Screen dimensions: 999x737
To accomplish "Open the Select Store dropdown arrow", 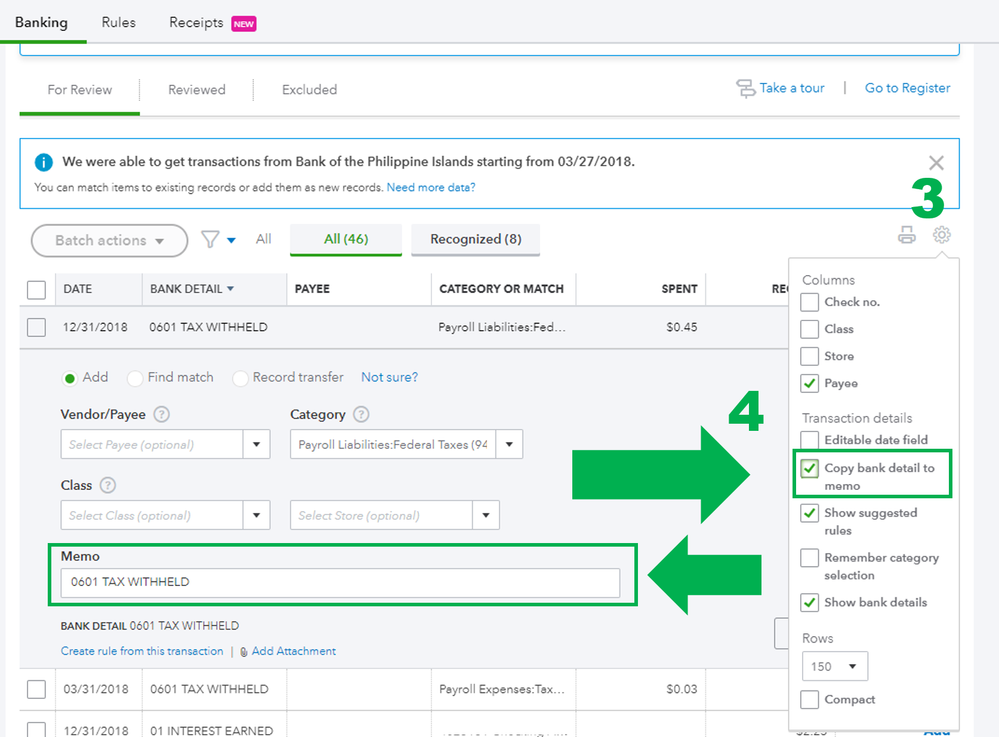I will click(485, 515).
